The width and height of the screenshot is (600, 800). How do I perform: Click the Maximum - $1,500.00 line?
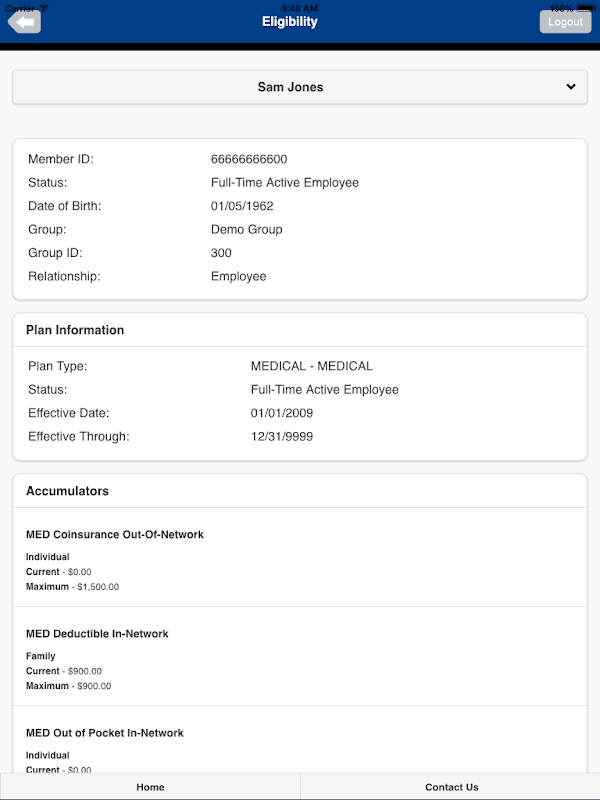click(x=72, y=587)
